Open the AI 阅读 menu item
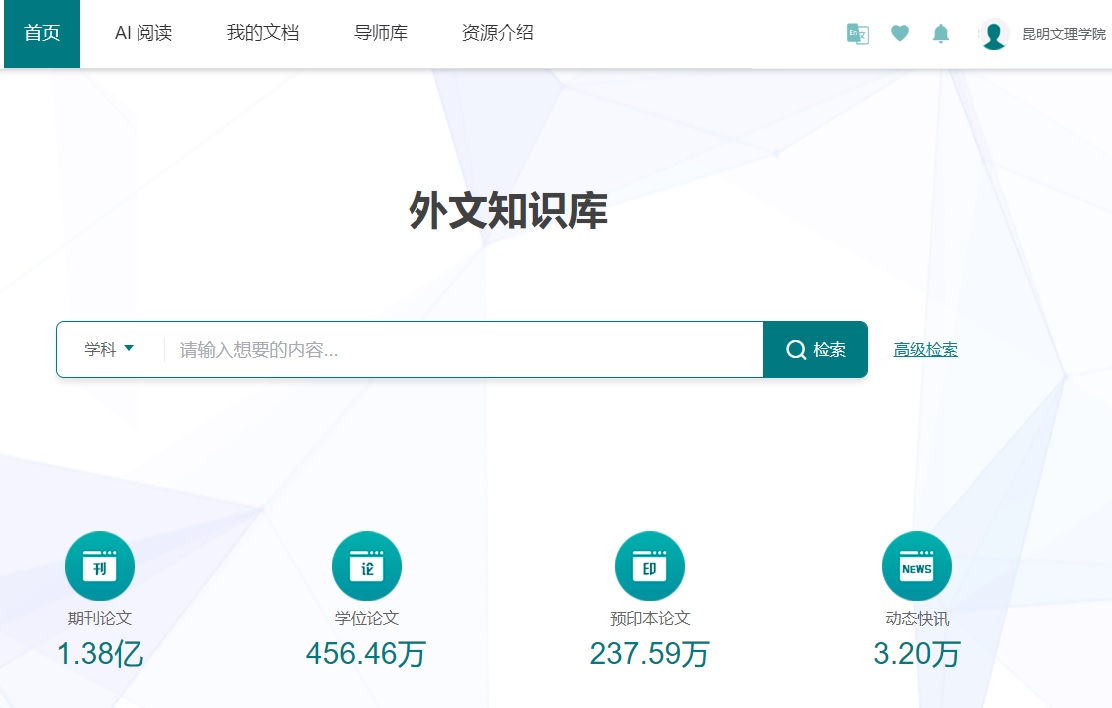Image resolution: width=1112 pixels, height=708 pixels. pyautogui.click(x=143, y=33)
